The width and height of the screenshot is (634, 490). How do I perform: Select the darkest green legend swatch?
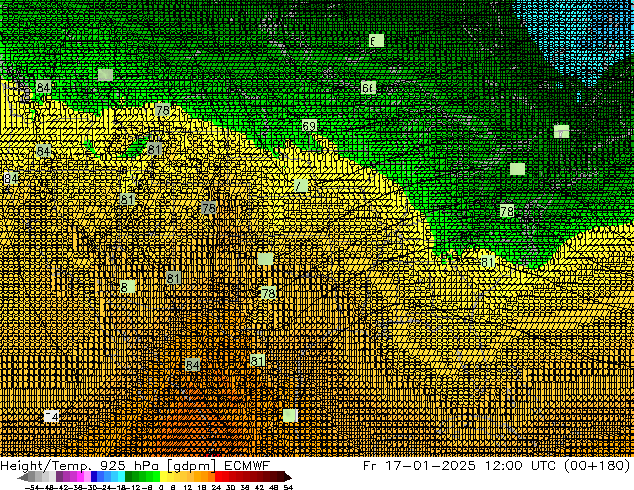tap(128, 477)
